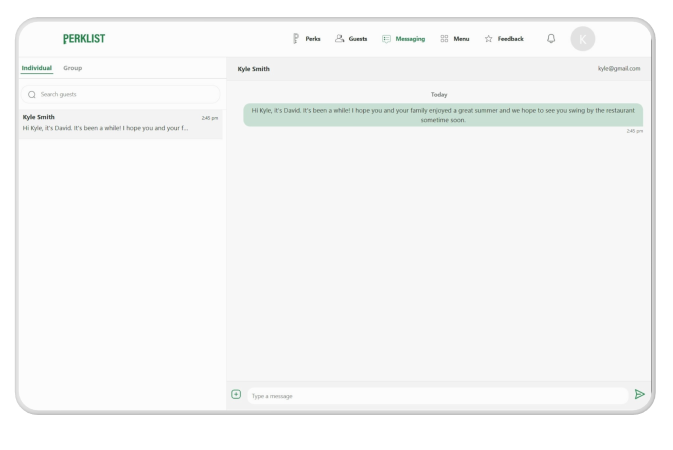Click the Feedback star icon
The height and width of the screenshot is (450, 673).
(488, 39)
